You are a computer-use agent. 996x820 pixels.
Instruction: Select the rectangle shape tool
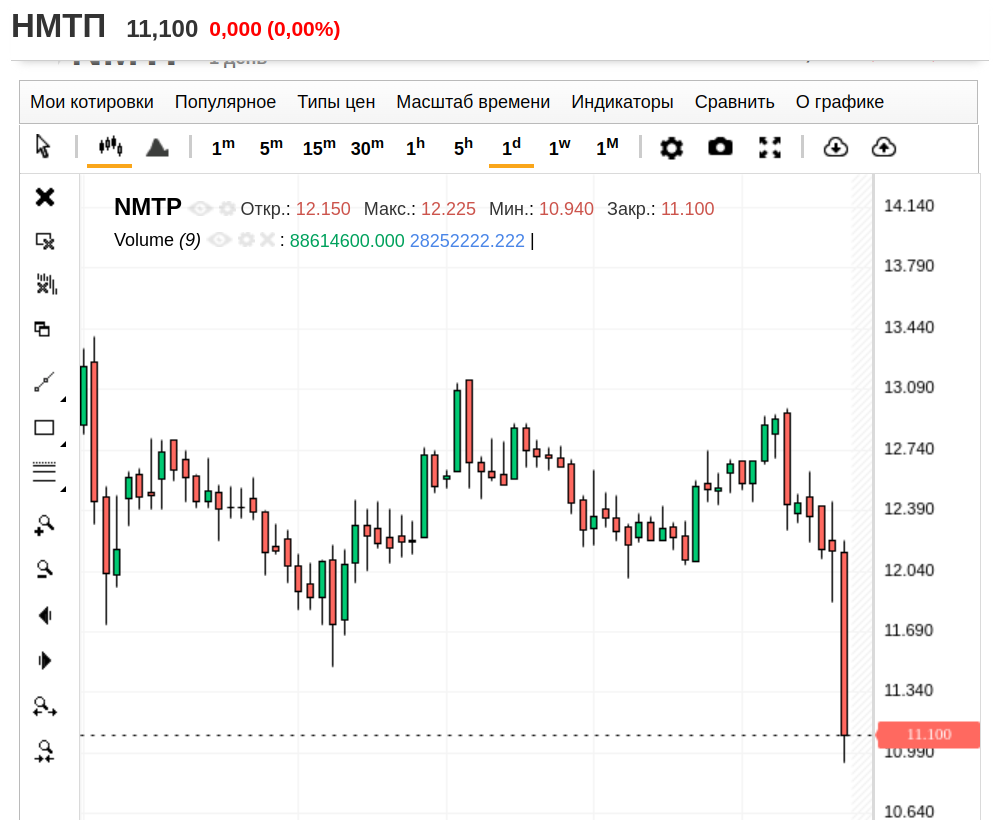coord(44,427)
